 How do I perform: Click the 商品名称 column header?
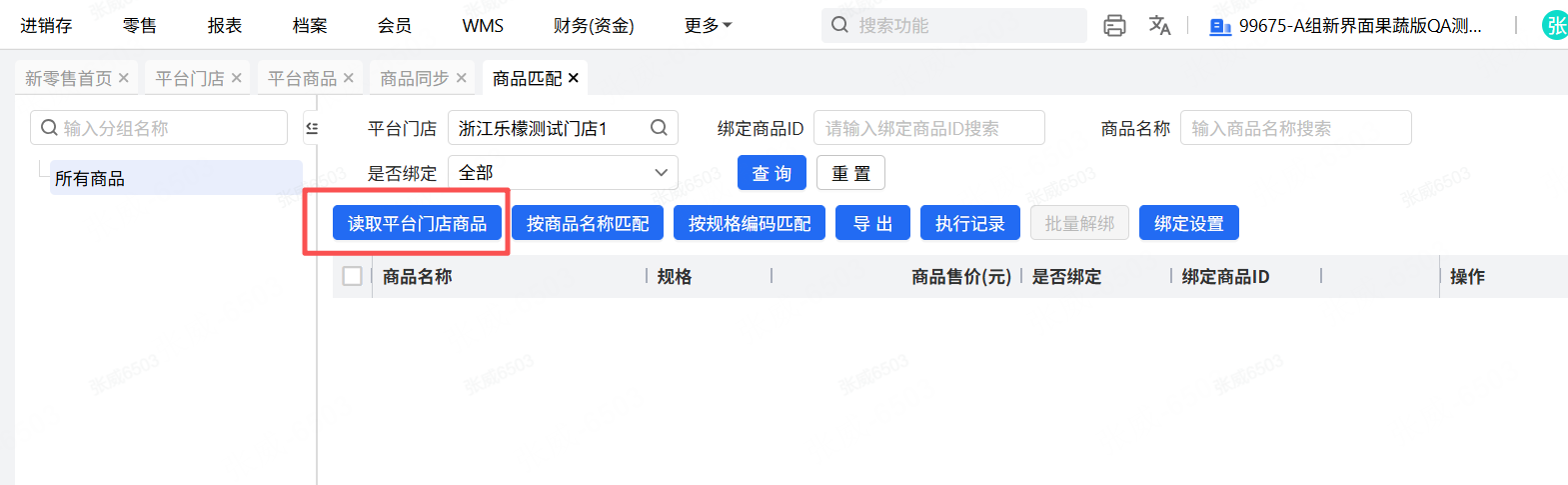[418, 277]
